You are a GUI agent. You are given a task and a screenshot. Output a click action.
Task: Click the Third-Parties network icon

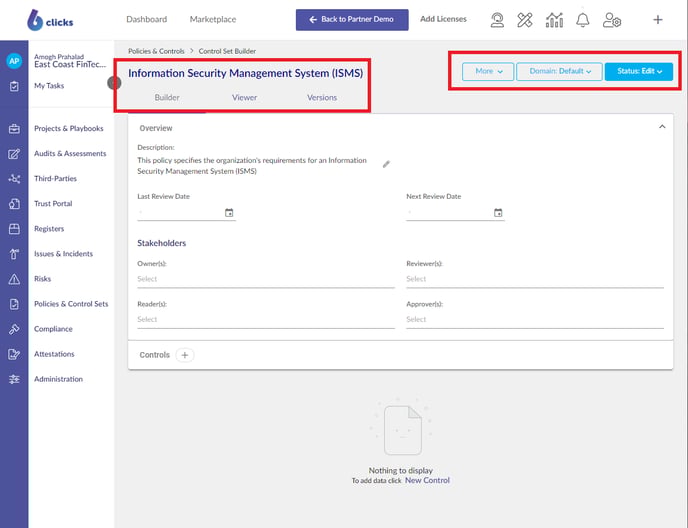click(14, 179)
